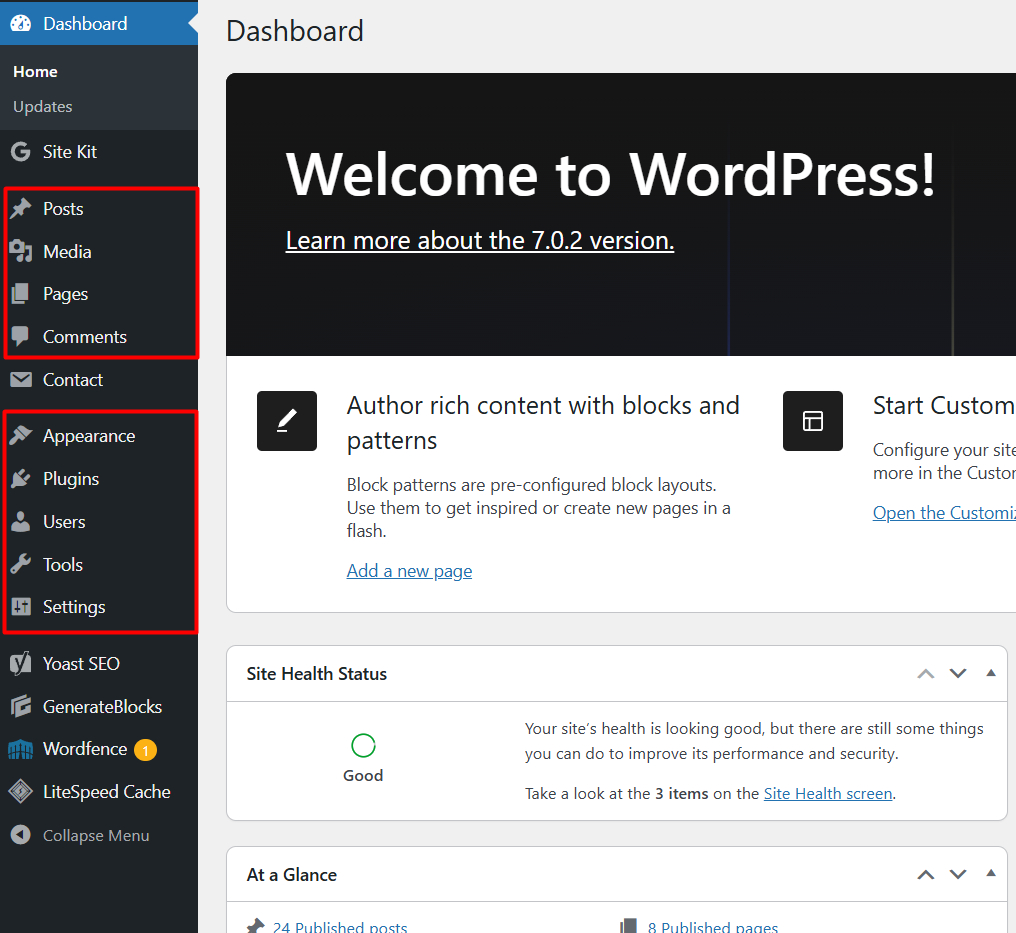Click the Yoast SEO icon
This screenshot has width=1016, height=933.
click(x=21, y=663)
